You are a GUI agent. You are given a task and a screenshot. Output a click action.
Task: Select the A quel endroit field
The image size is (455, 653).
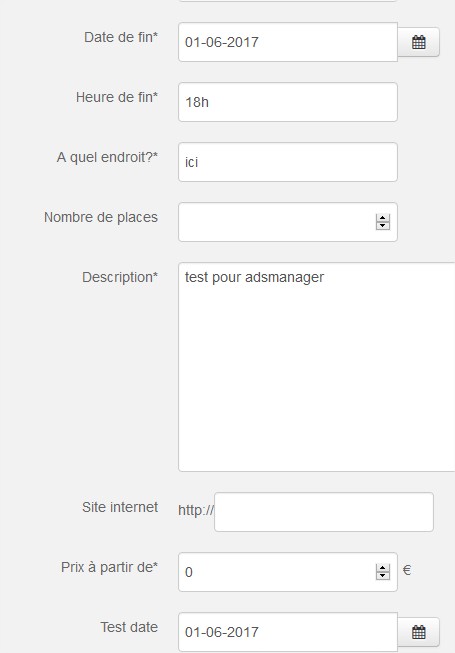click(288, 162)
